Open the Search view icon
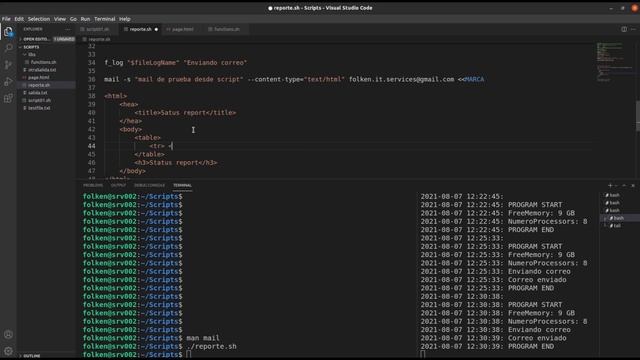 coord(8,48)
